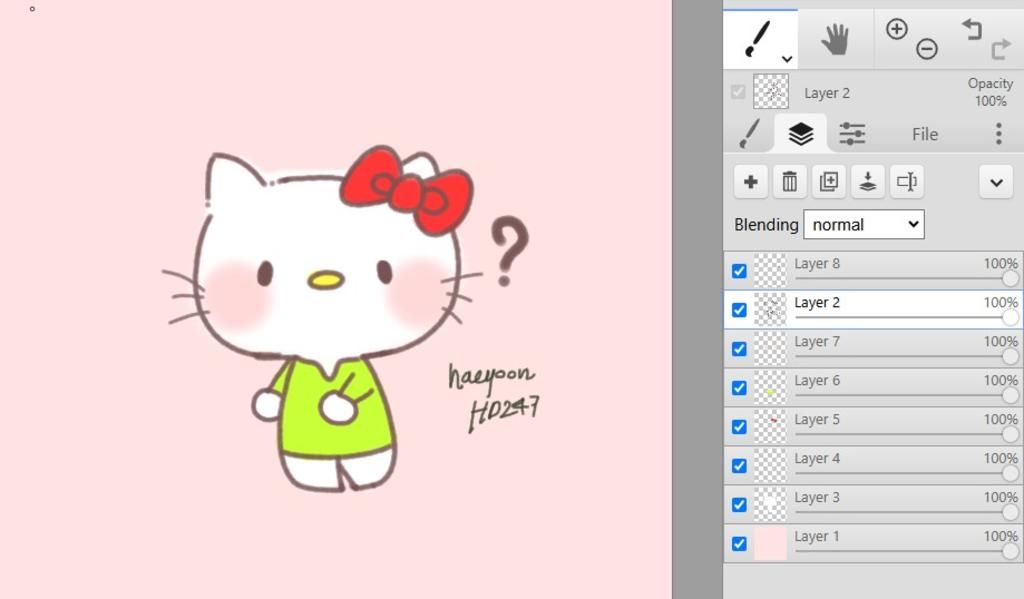The width and height of the screenshot is (1024, 599).
Task: Open the three-dot more options menu
Action: [x=998, y=134]
